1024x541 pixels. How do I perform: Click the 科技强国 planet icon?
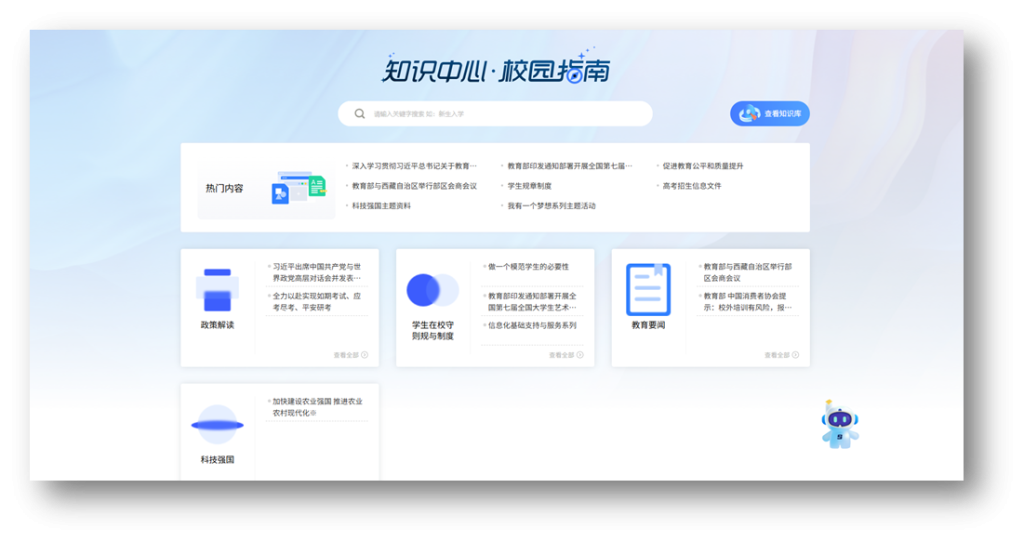(217, 425)
